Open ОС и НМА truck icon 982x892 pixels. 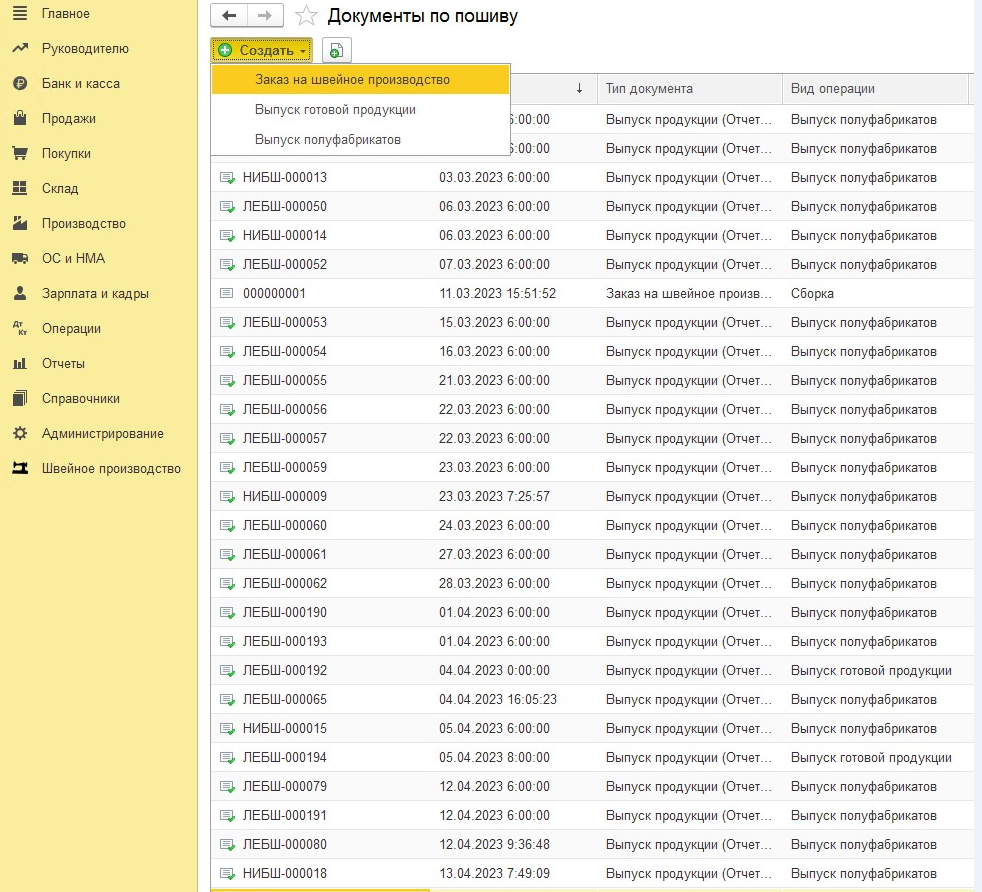click(20, 258)
